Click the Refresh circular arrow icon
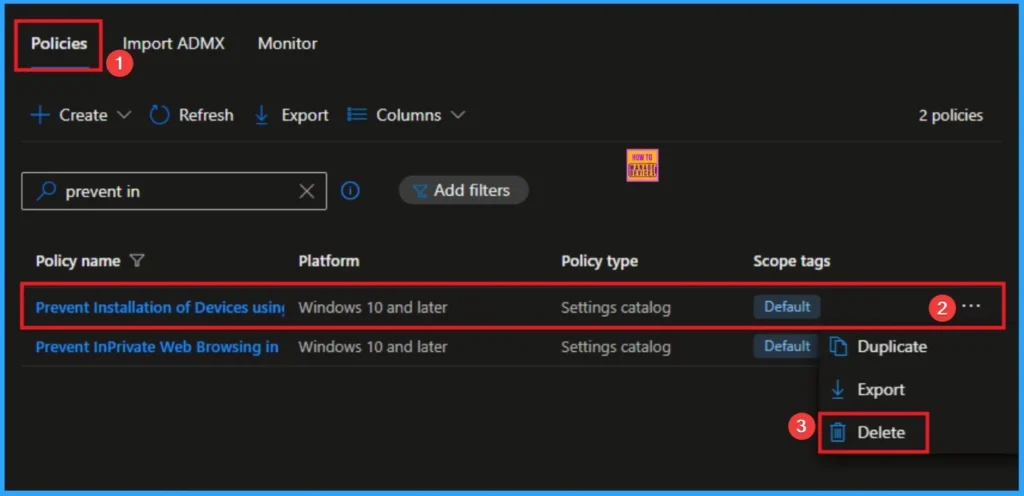 click(159, 116)
